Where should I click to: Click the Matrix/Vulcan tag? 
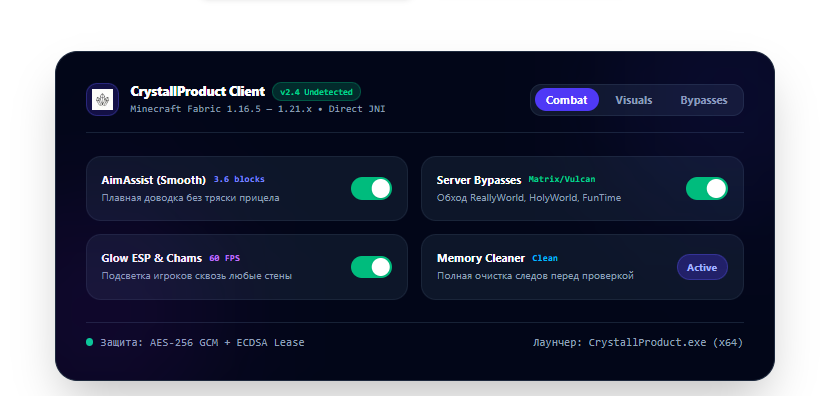pyautogui.click(x=562, y=180)
